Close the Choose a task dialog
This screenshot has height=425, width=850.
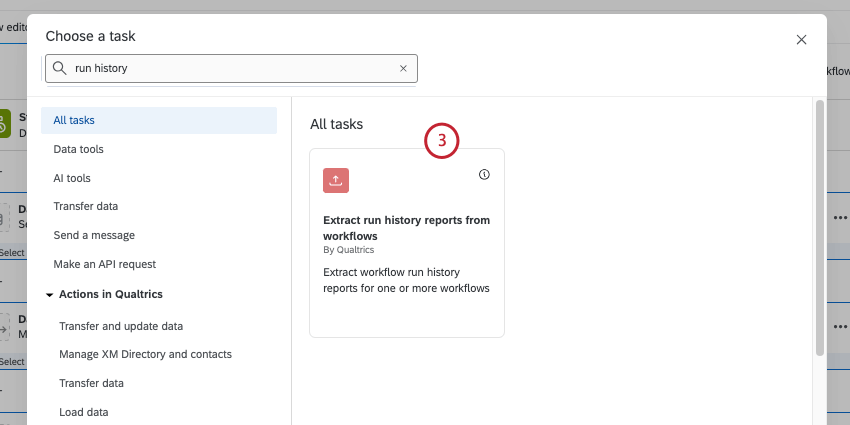coord(801,40)
